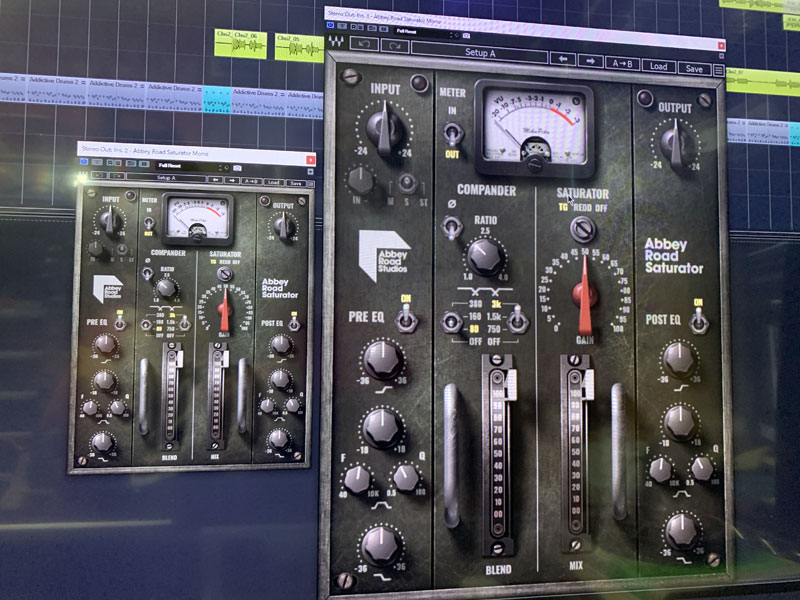Toggle Meter switch in small Saturator window
This screenshot has width=800, height=600.
(148, 223)
